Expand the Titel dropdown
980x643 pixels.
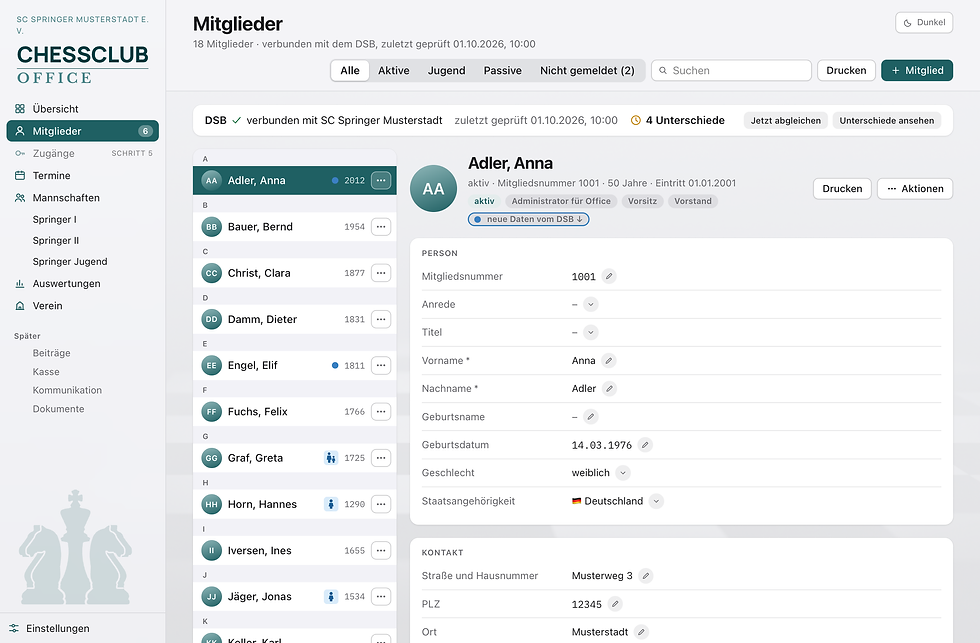click(591, 332)
